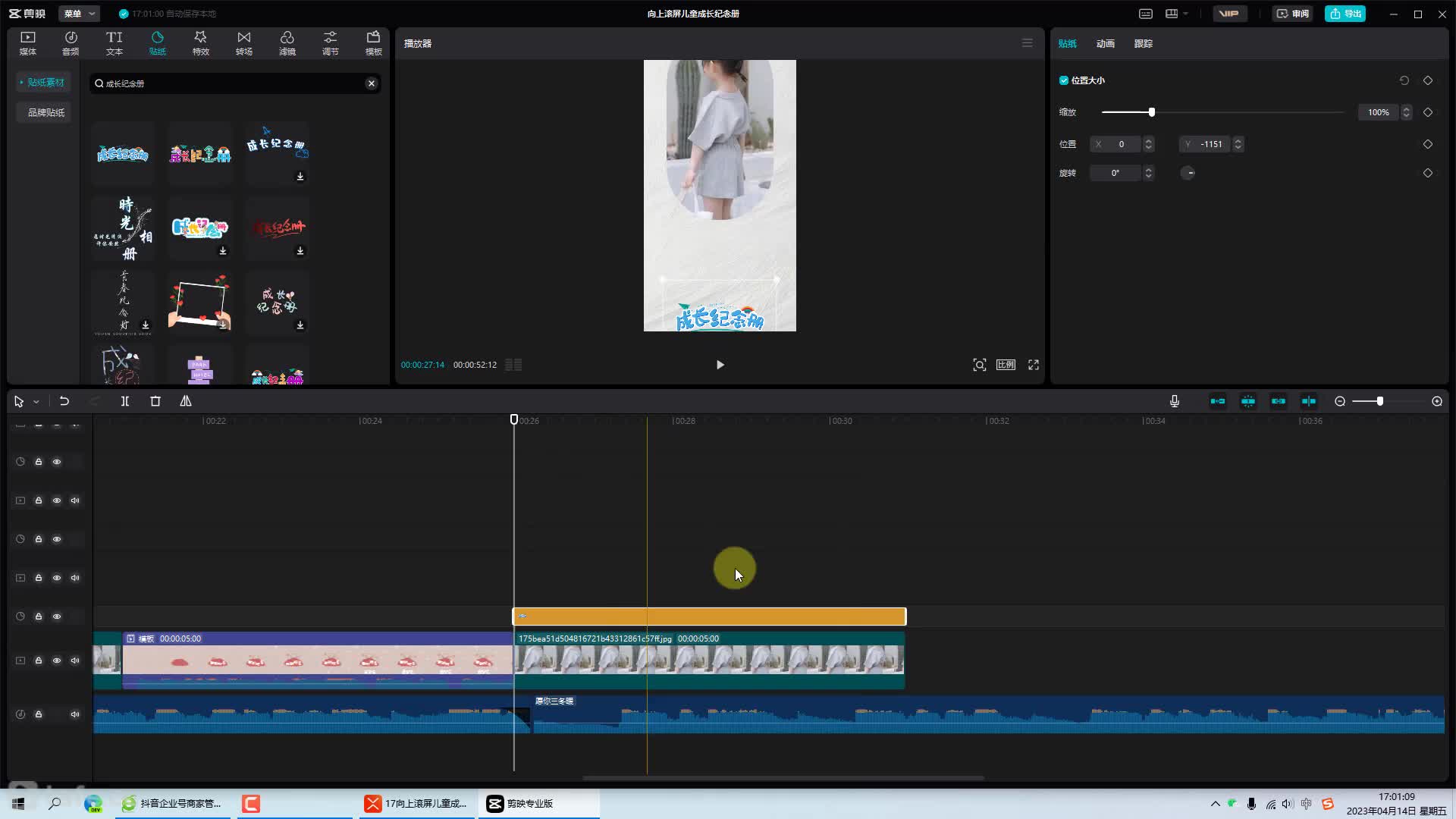Open the 贴纸 sticker panel in top toolbar
This screenshot has height=819, width=1456.
click(157, 43)
